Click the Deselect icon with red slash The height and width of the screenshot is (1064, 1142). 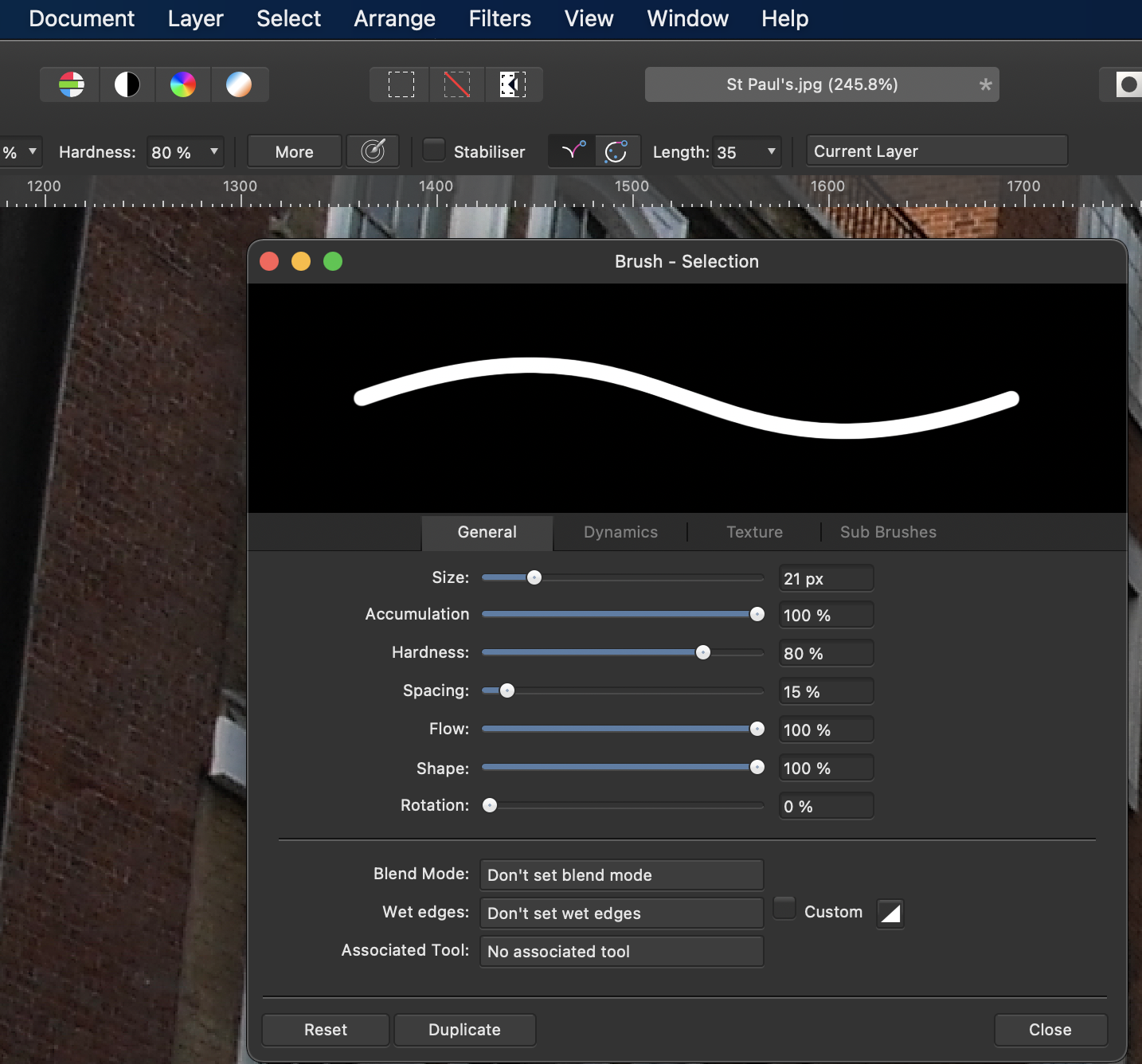pos(456,84)
